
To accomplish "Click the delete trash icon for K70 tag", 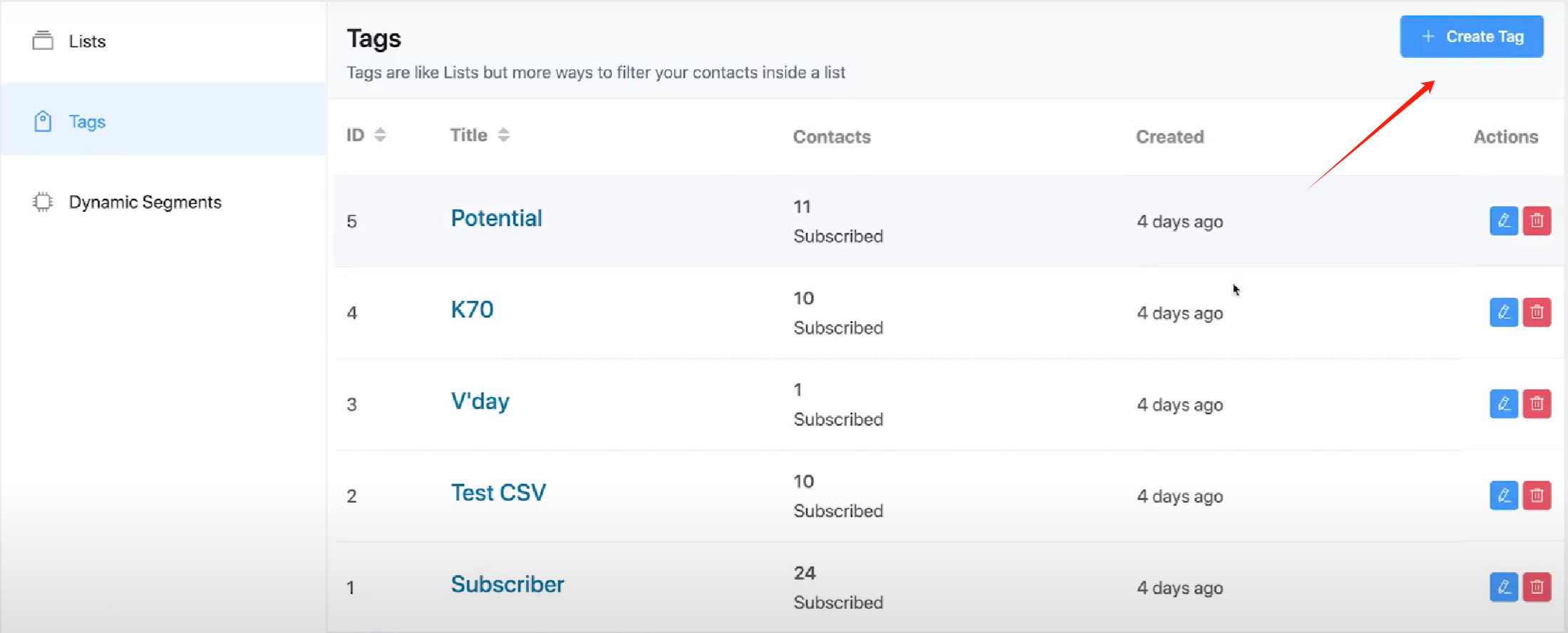I will click(x=1537, y=312).
